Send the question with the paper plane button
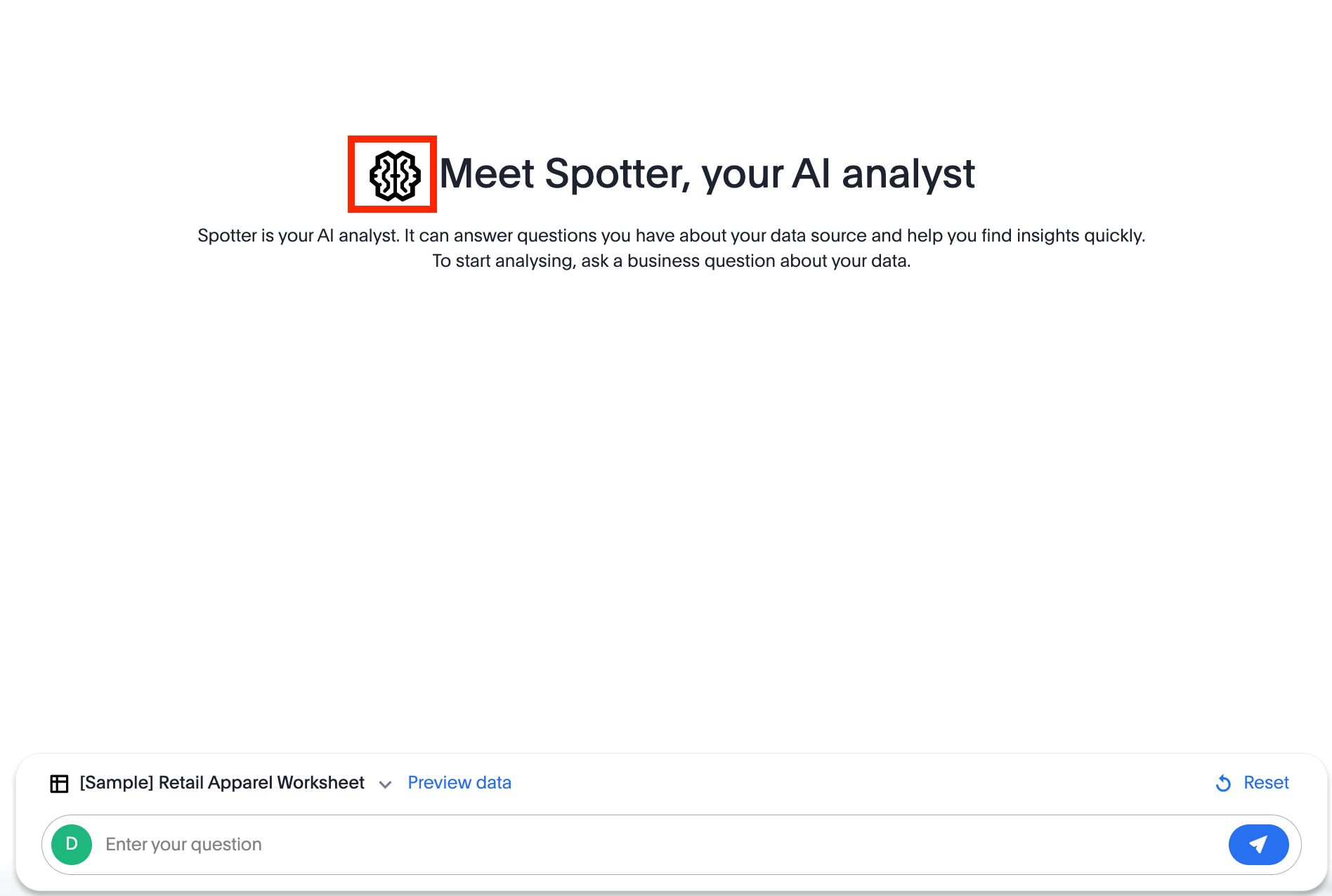The height and width of the screenshot is (896, 1332). click(x=1258, y=844)
